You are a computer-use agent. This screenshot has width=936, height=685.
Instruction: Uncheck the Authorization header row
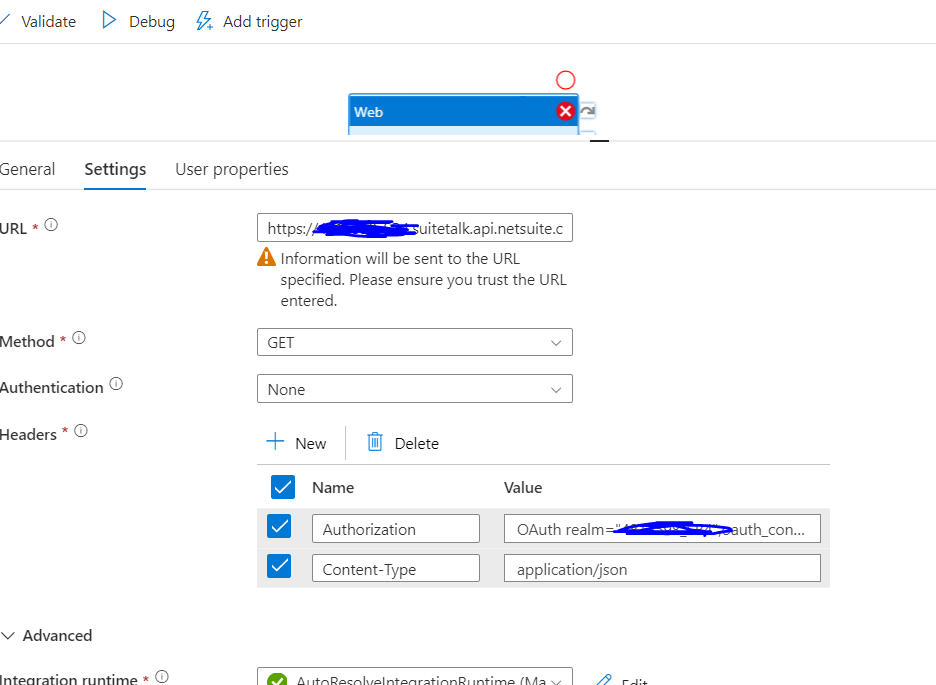[x=282, y=528]
